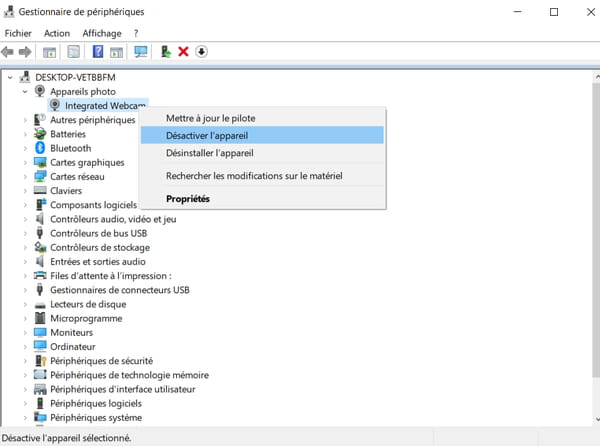Expand the Cartes réseau category
The height and width of the screenshot is (446, 600).
coord(25,177)
